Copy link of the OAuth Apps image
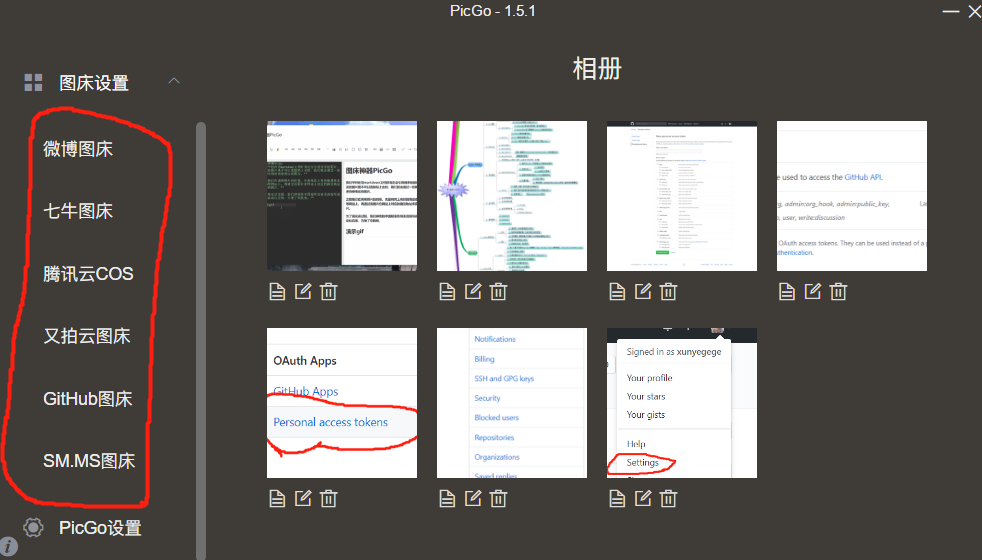This screenshot has height=560, width=982. (277, 499)
